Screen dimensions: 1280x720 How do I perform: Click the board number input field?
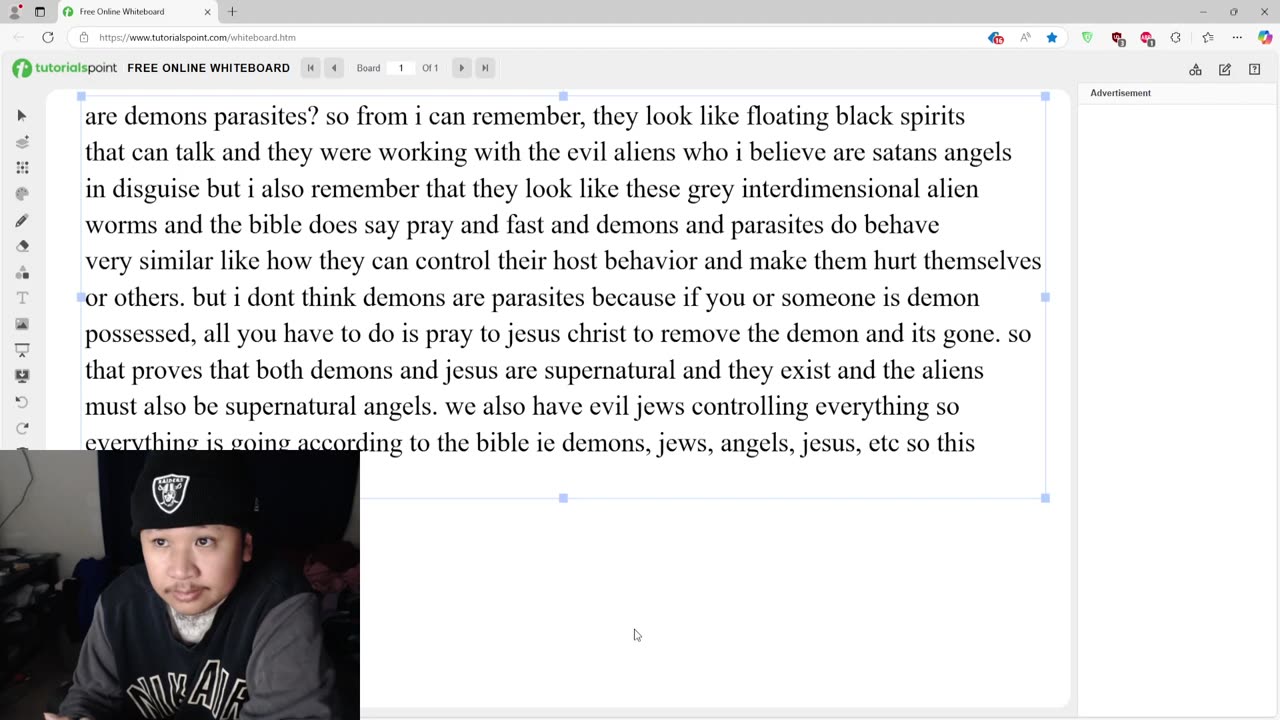(x=401, y=68)
